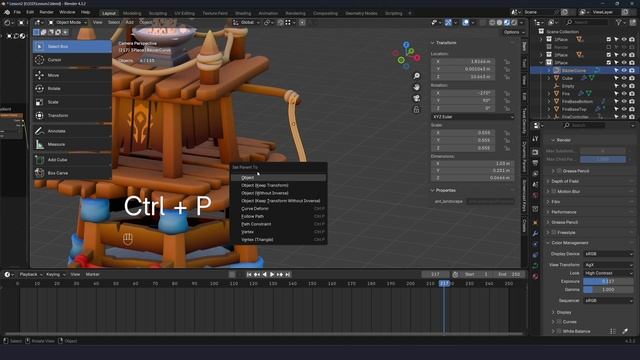This screenshot has height=360, width=640.
Task: Toggle visibility eye for Cube object
Action: 624,78
